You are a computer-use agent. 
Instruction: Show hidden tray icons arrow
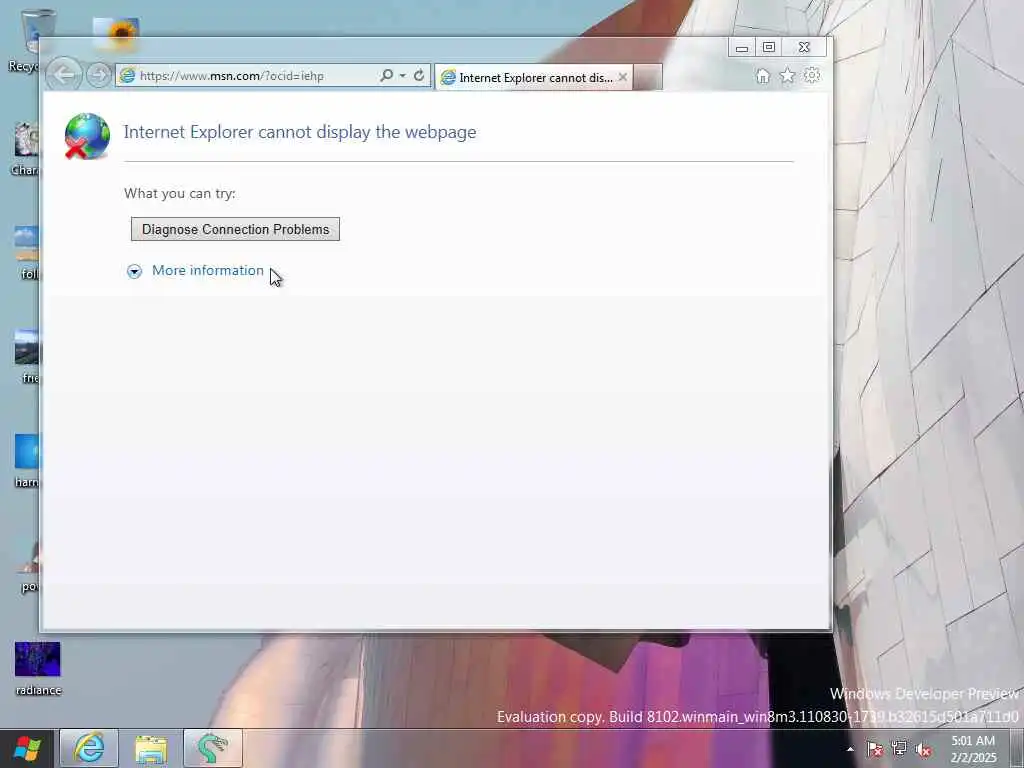(850, 749)
